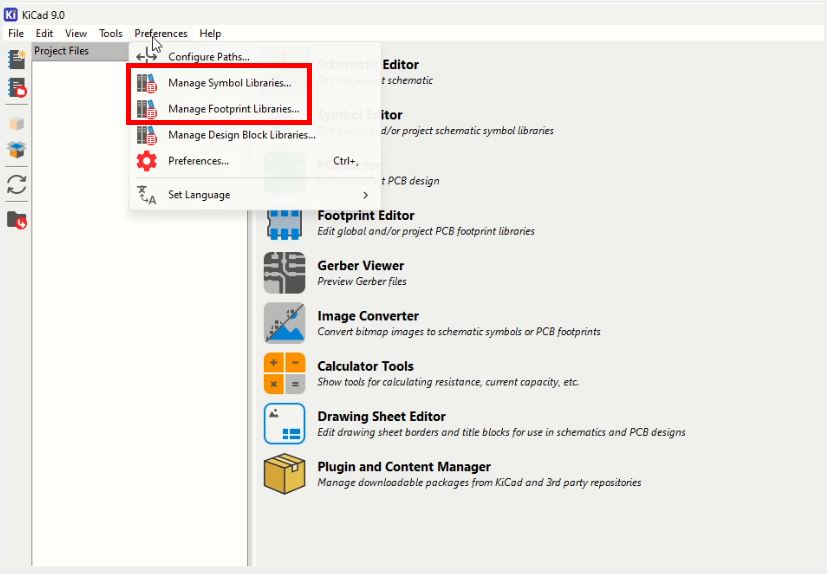Click the Set Language translate icon
Screen dimensions: 827x574
(147, 195)
